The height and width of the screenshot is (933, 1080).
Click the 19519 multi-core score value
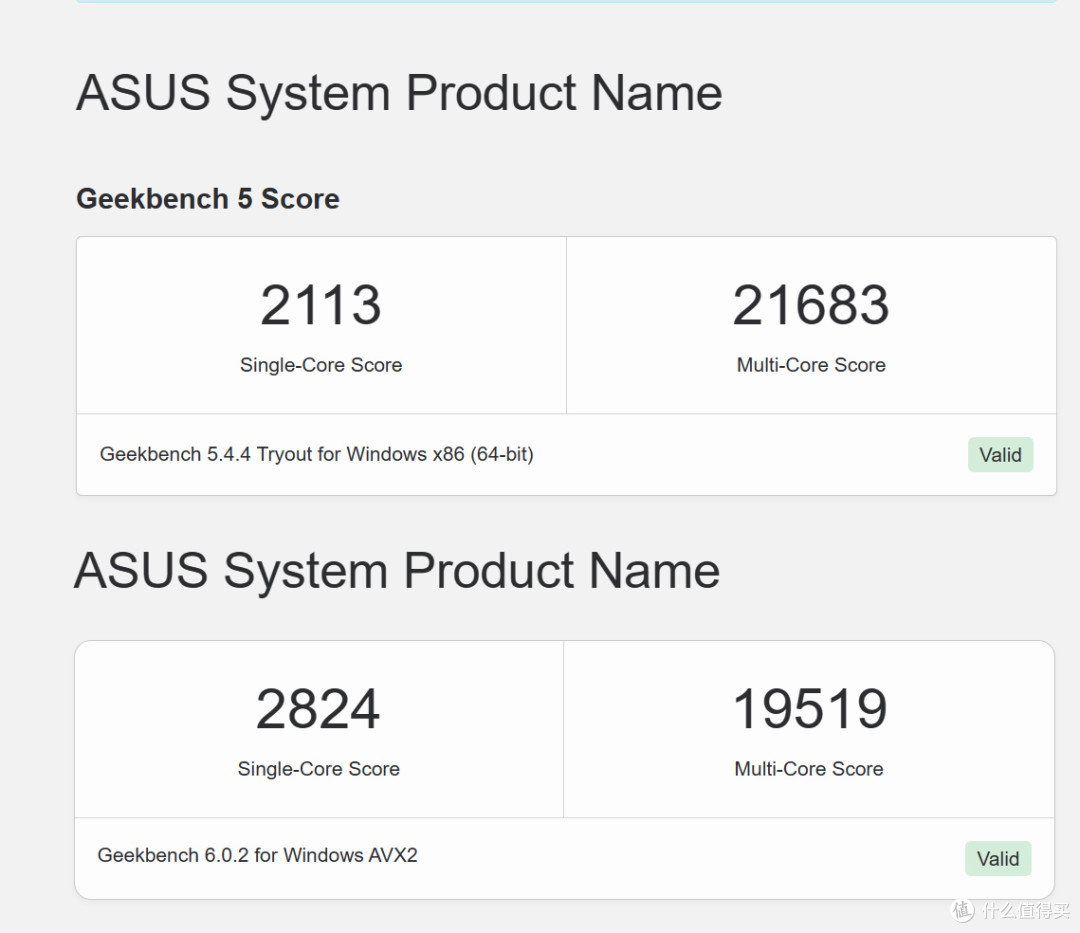tap(809, 709)
